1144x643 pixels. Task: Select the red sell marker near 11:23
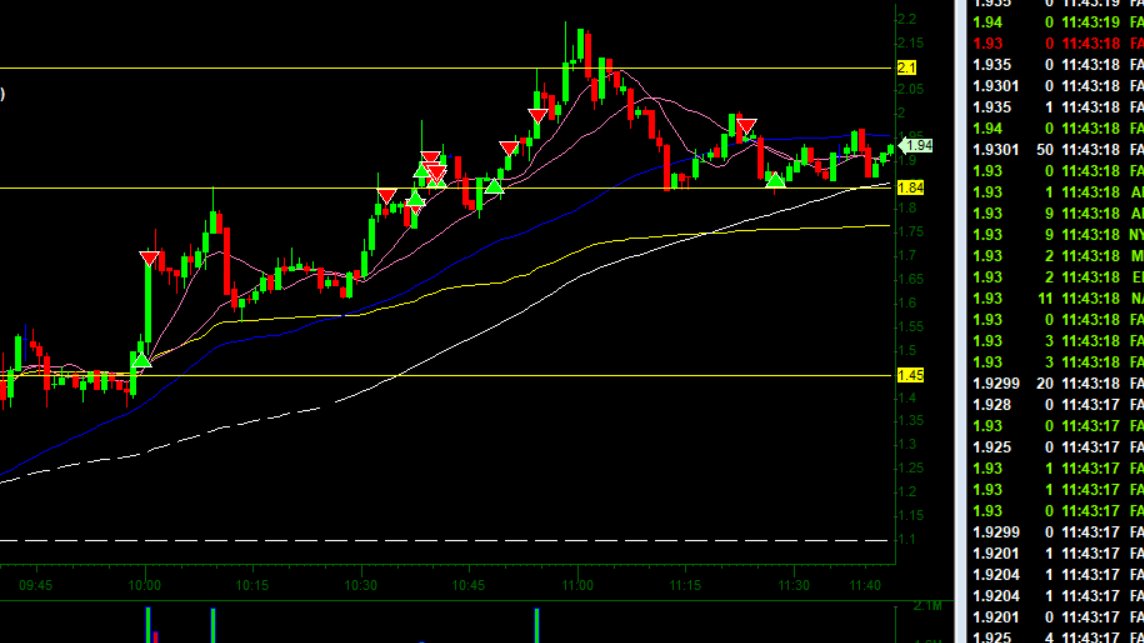click(x=746, y=128)
